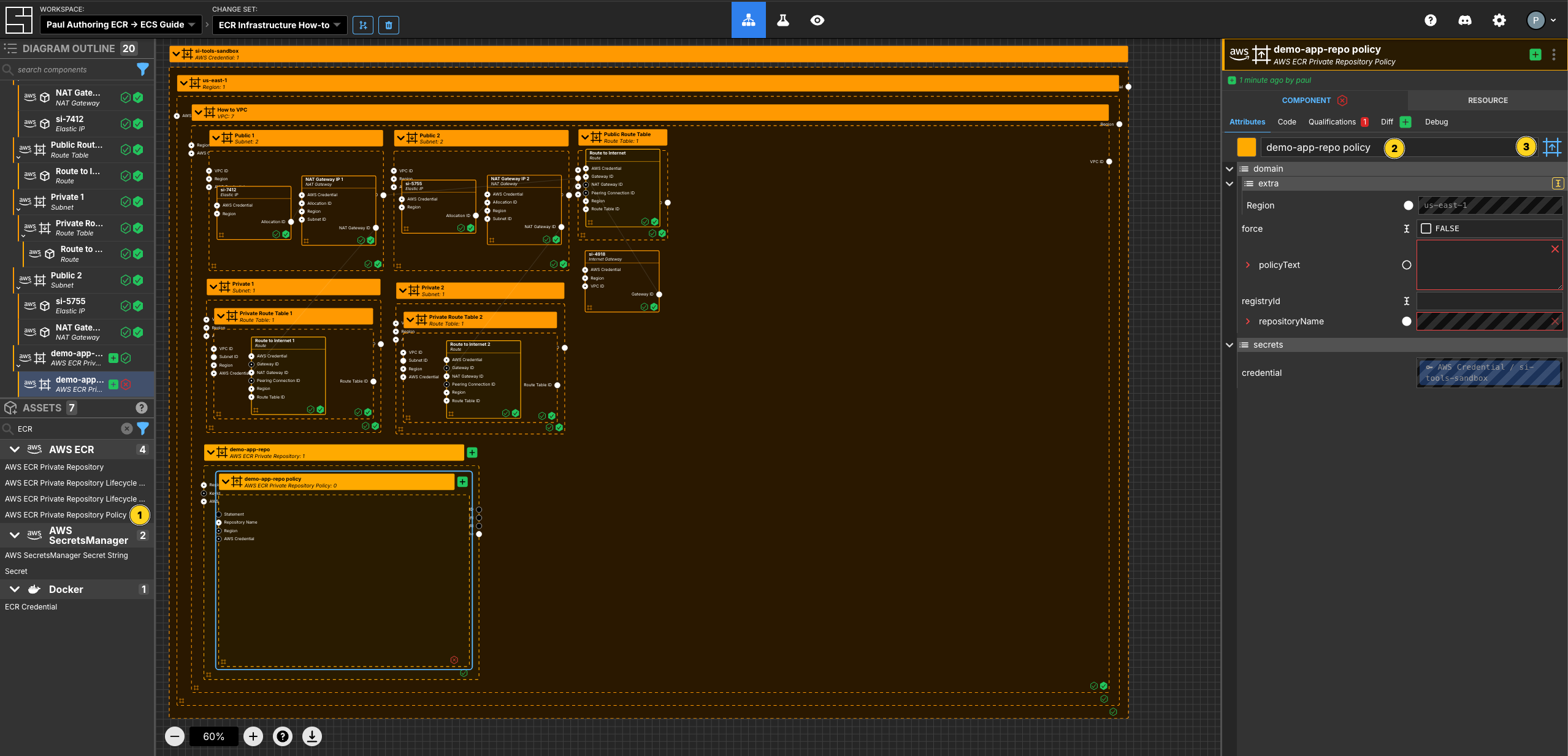The image size is (1568, 756).
Task: Open the Attributes tab
Action: tap(1247, 122)
